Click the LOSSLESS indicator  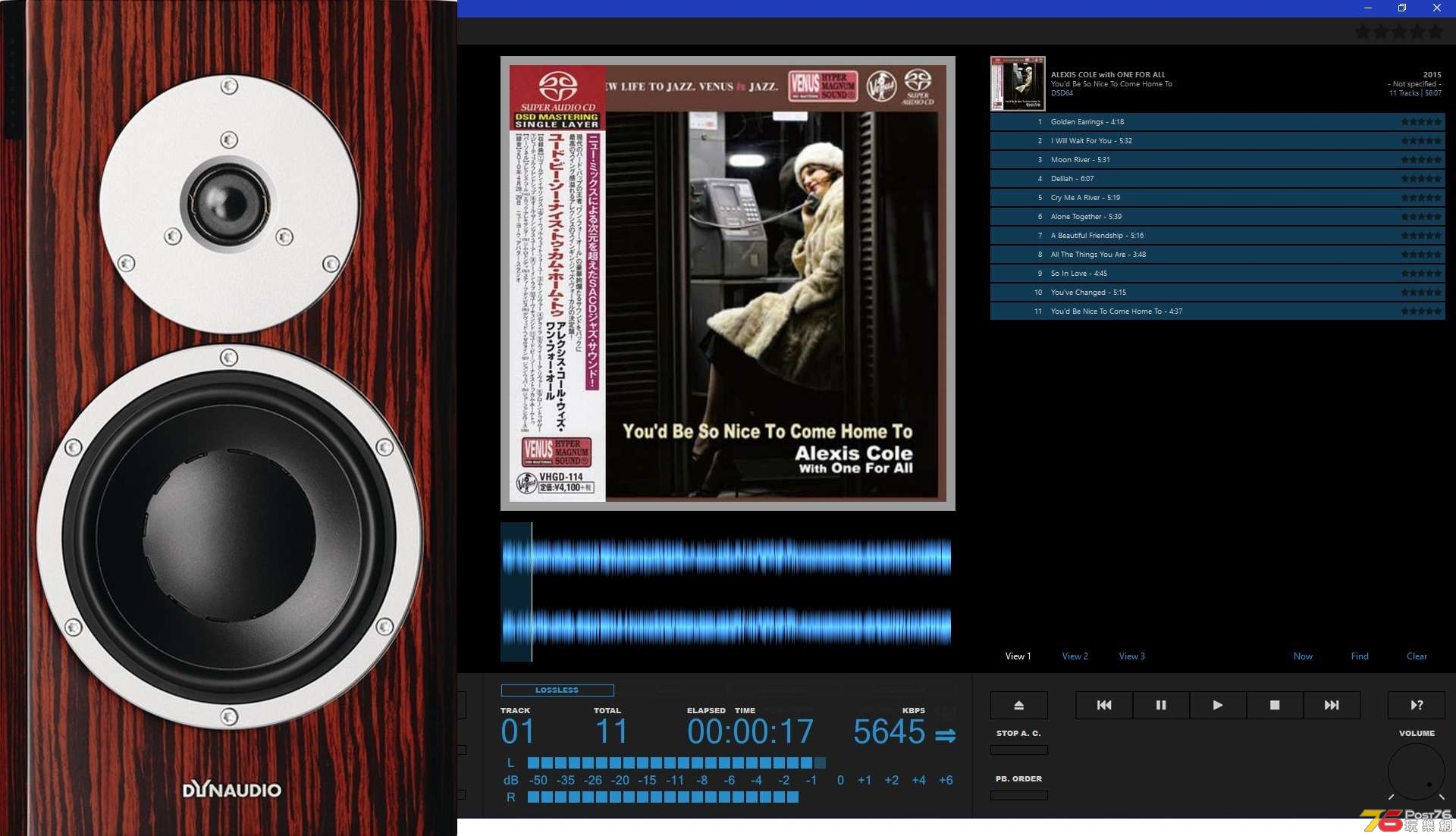[557, 690]
